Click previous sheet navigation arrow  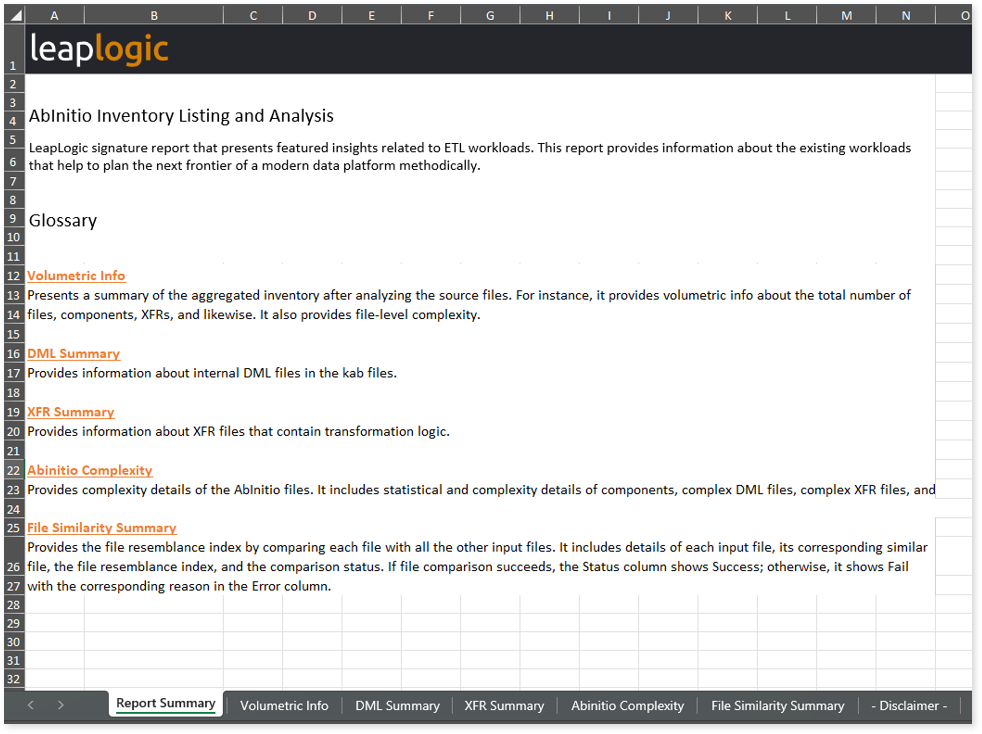click(31, 705)
